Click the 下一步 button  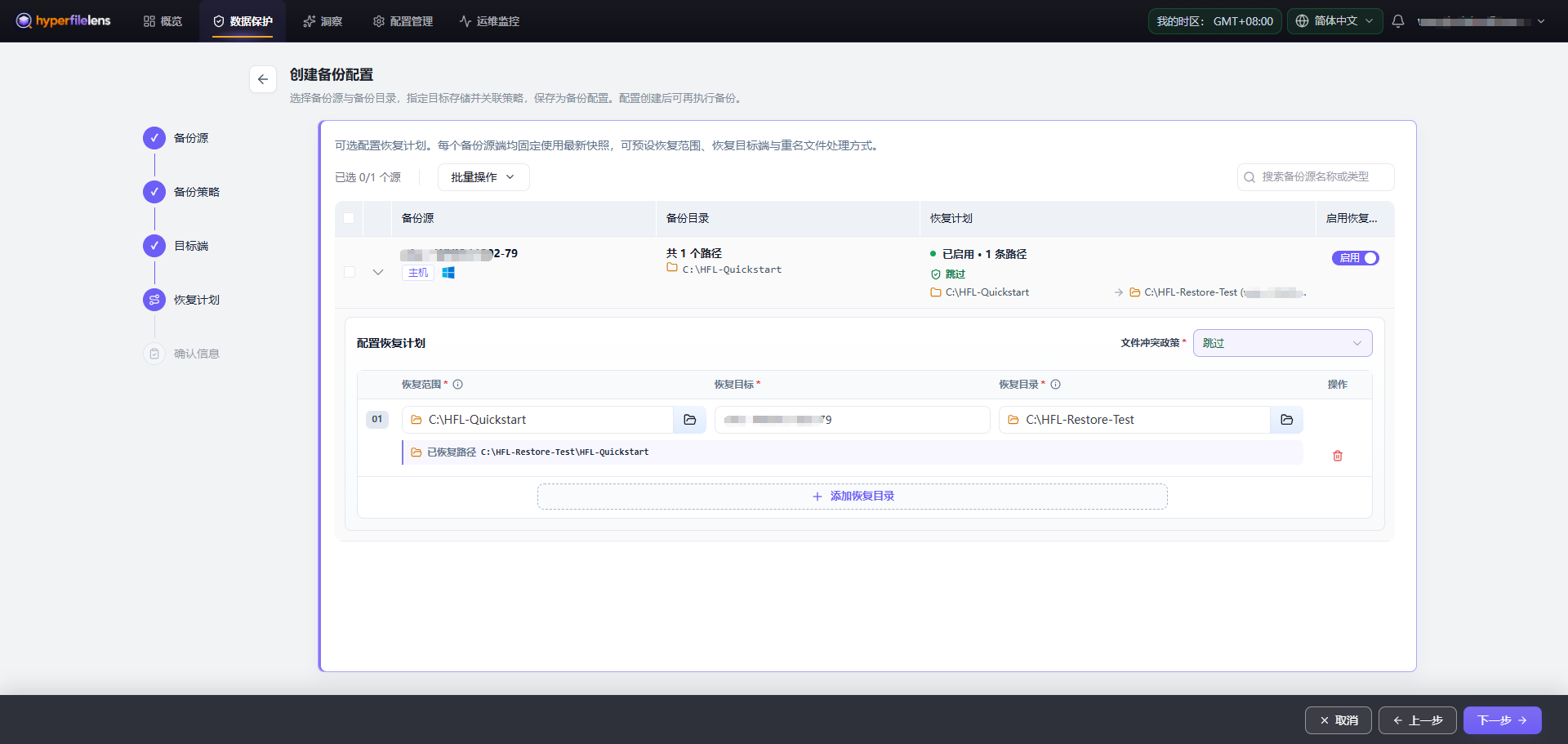1503,720
